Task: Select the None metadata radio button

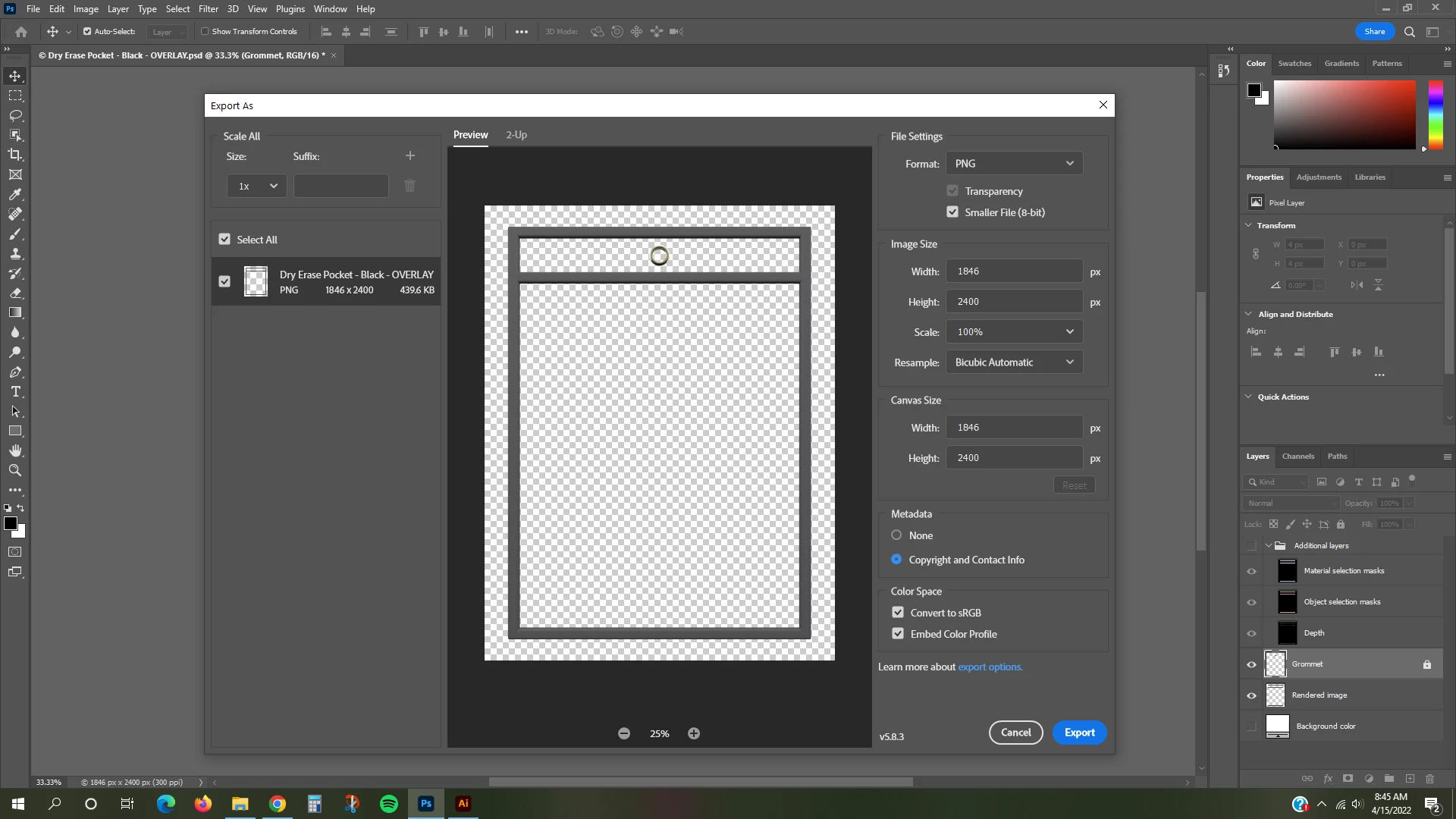Action: click(x=896, y=535)
